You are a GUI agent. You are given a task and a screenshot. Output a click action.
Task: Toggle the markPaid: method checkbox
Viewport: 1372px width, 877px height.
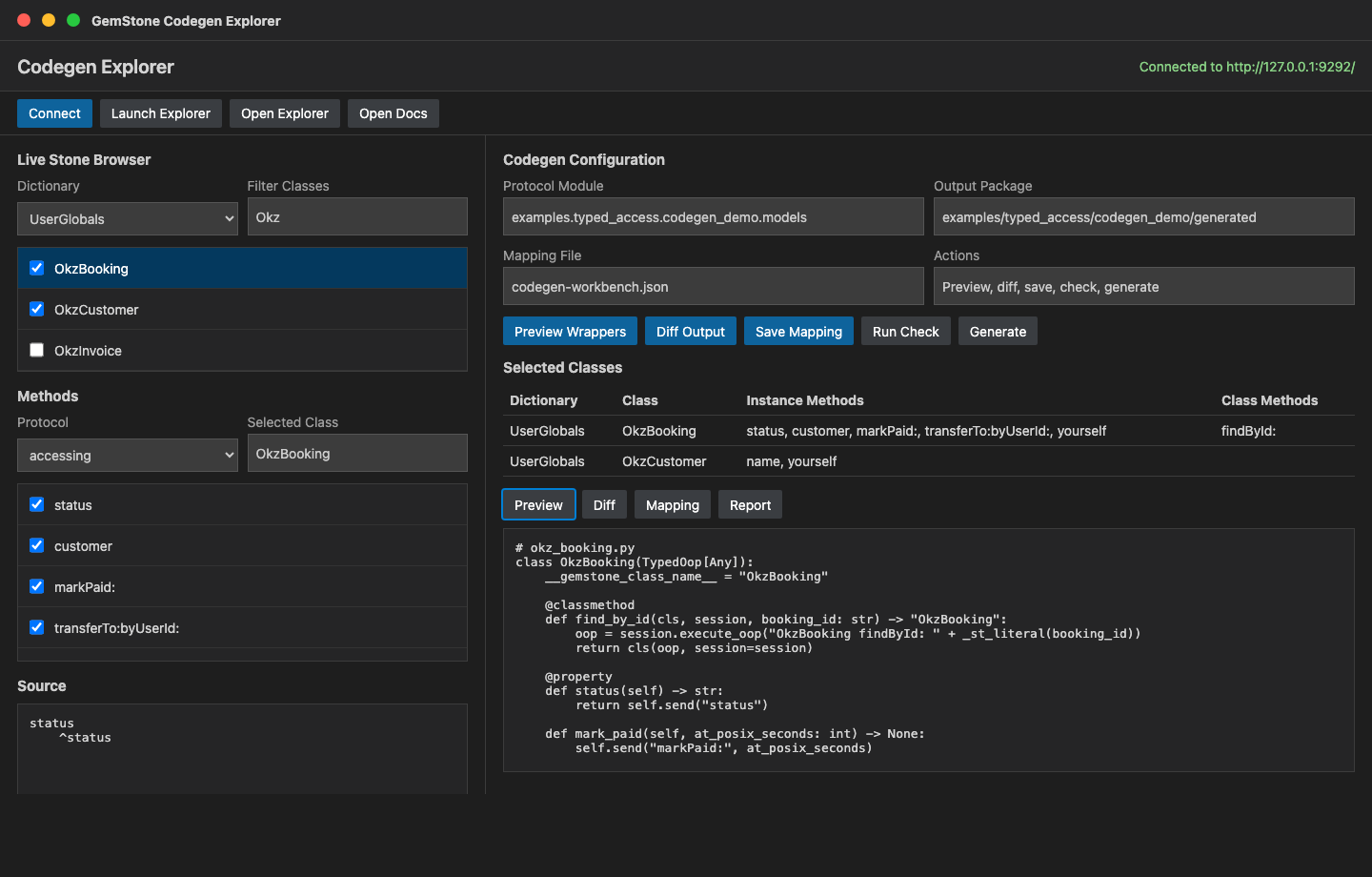[x=36, y=586]
